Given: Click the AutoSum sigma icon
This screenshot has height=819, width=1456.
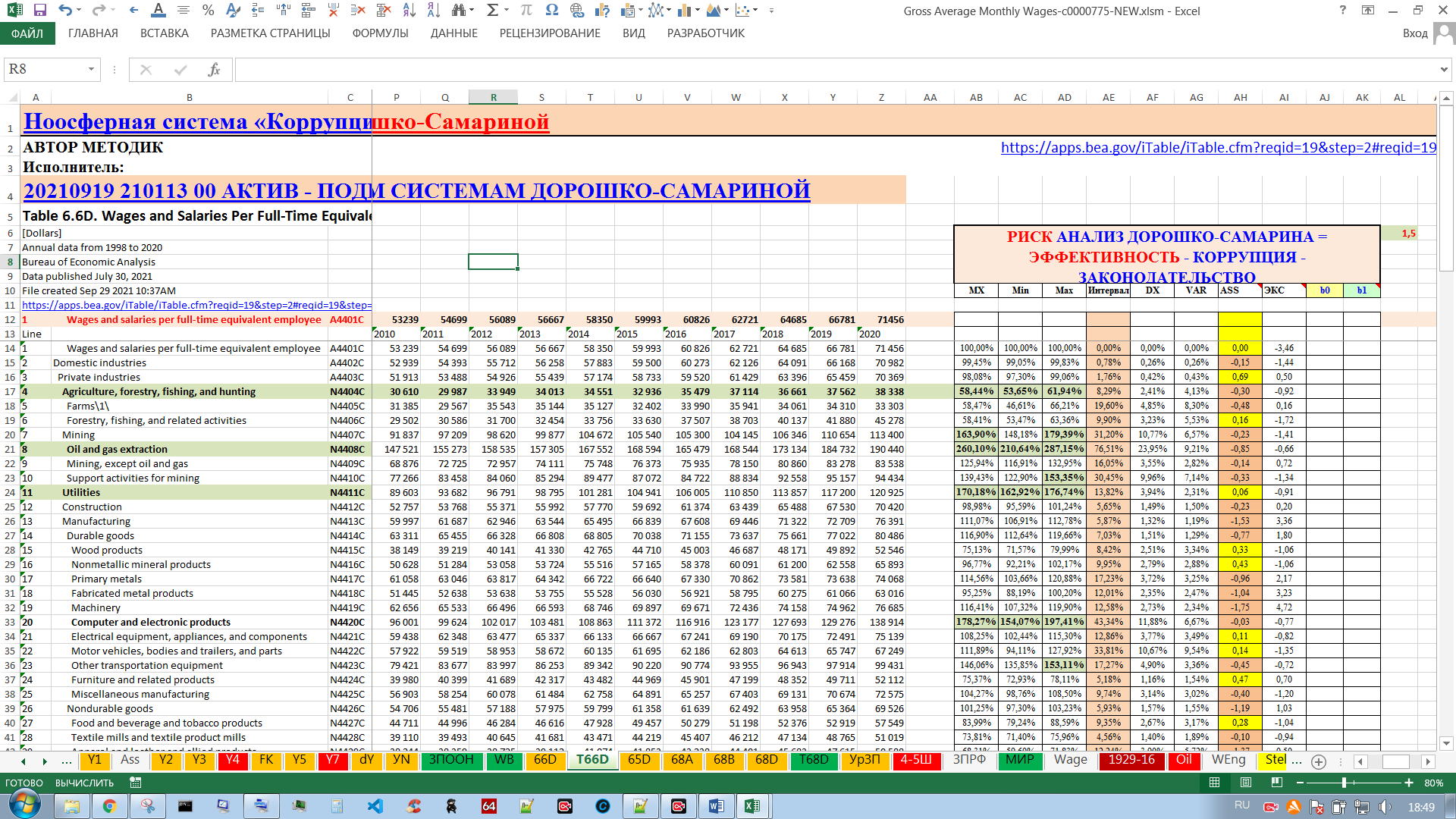Looking at the screenshot, I should click(492, 11).
